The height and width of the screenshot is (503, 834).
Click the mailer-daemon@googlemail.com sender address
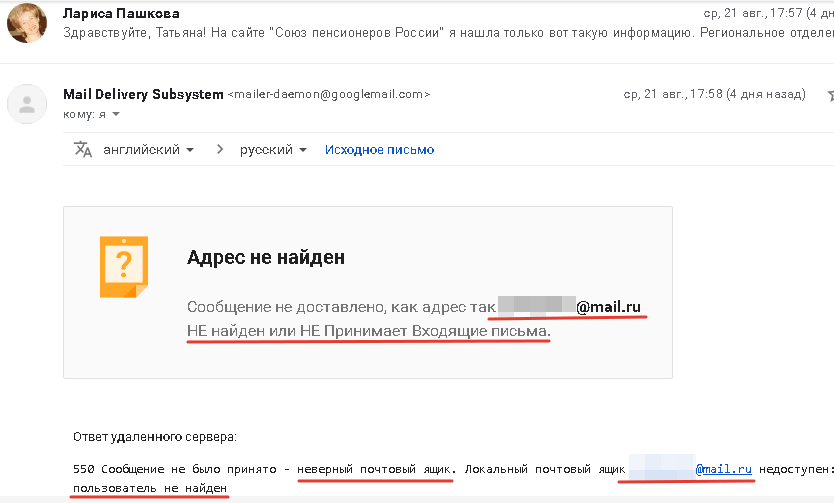tap(329, 94)
